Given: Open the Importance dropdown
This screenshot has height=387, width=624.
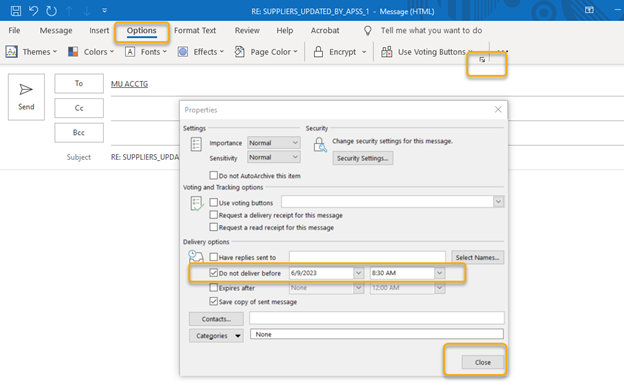Looking at the screenshot, I should point(274,143).
